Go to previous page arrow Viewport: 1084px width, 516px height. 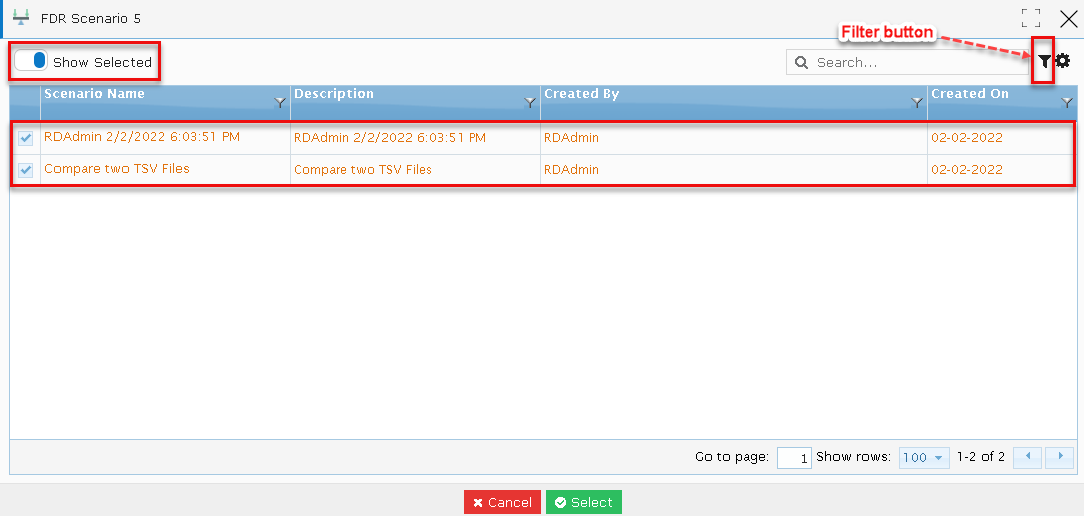pos(1027,457)
